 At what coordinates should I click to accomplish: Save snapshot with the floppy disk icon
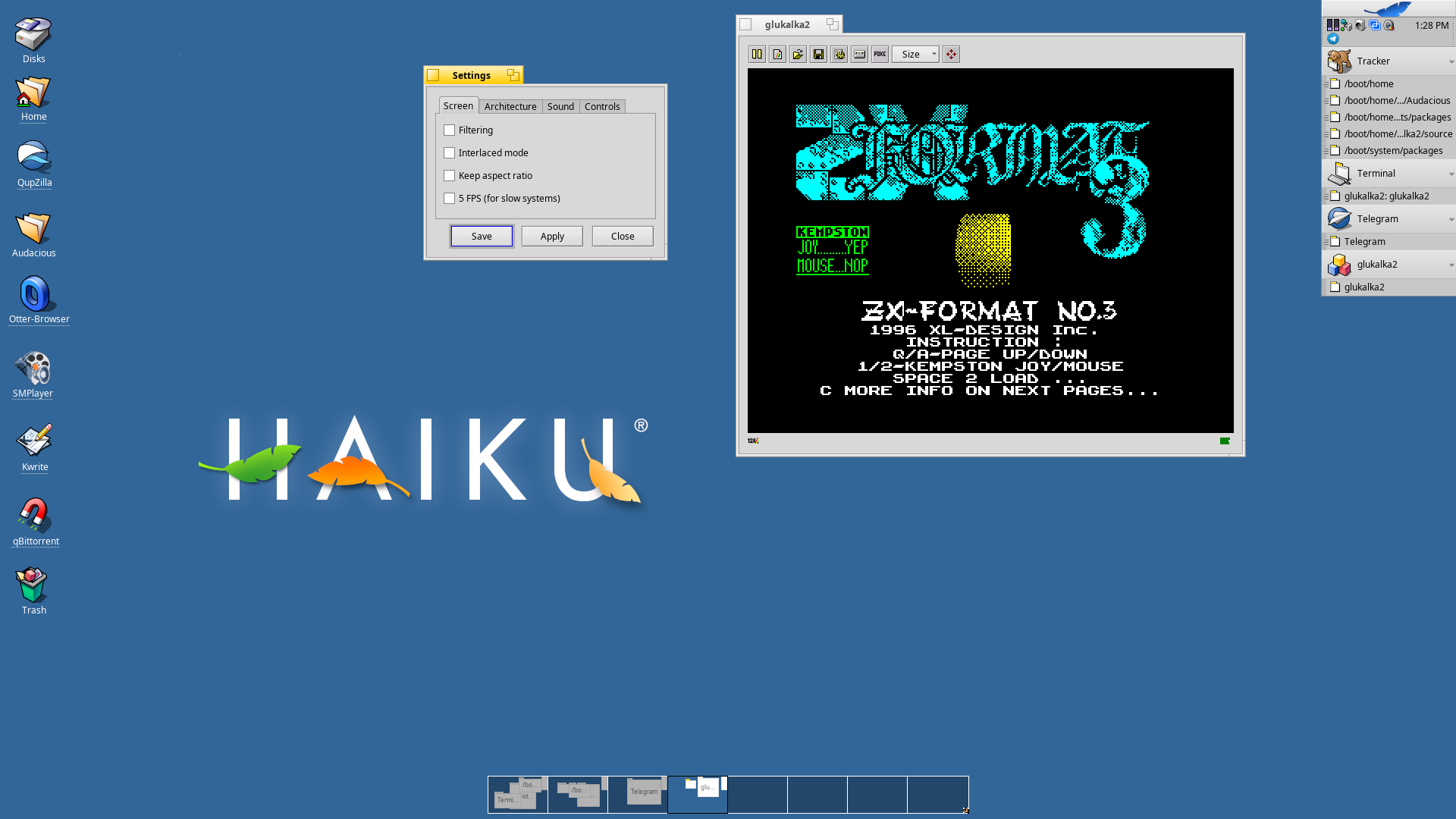818,54
